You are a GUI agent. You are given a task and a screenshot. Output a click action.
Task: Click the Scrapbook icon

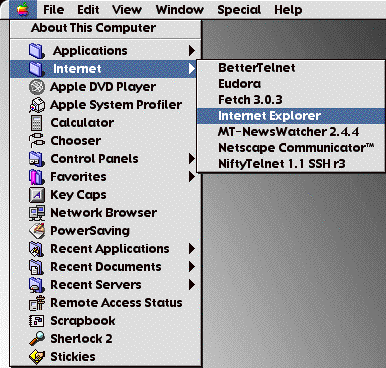[37, 321]
